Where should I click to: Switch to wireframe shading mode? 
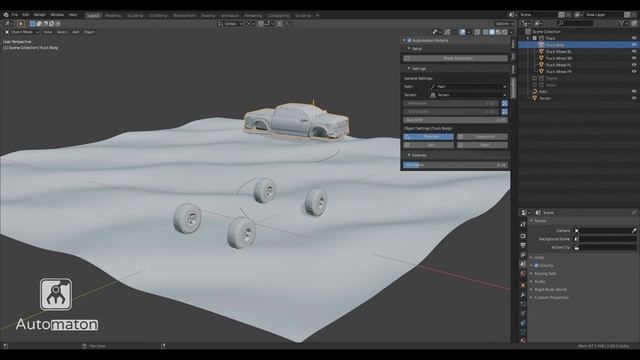click(485, 32)
